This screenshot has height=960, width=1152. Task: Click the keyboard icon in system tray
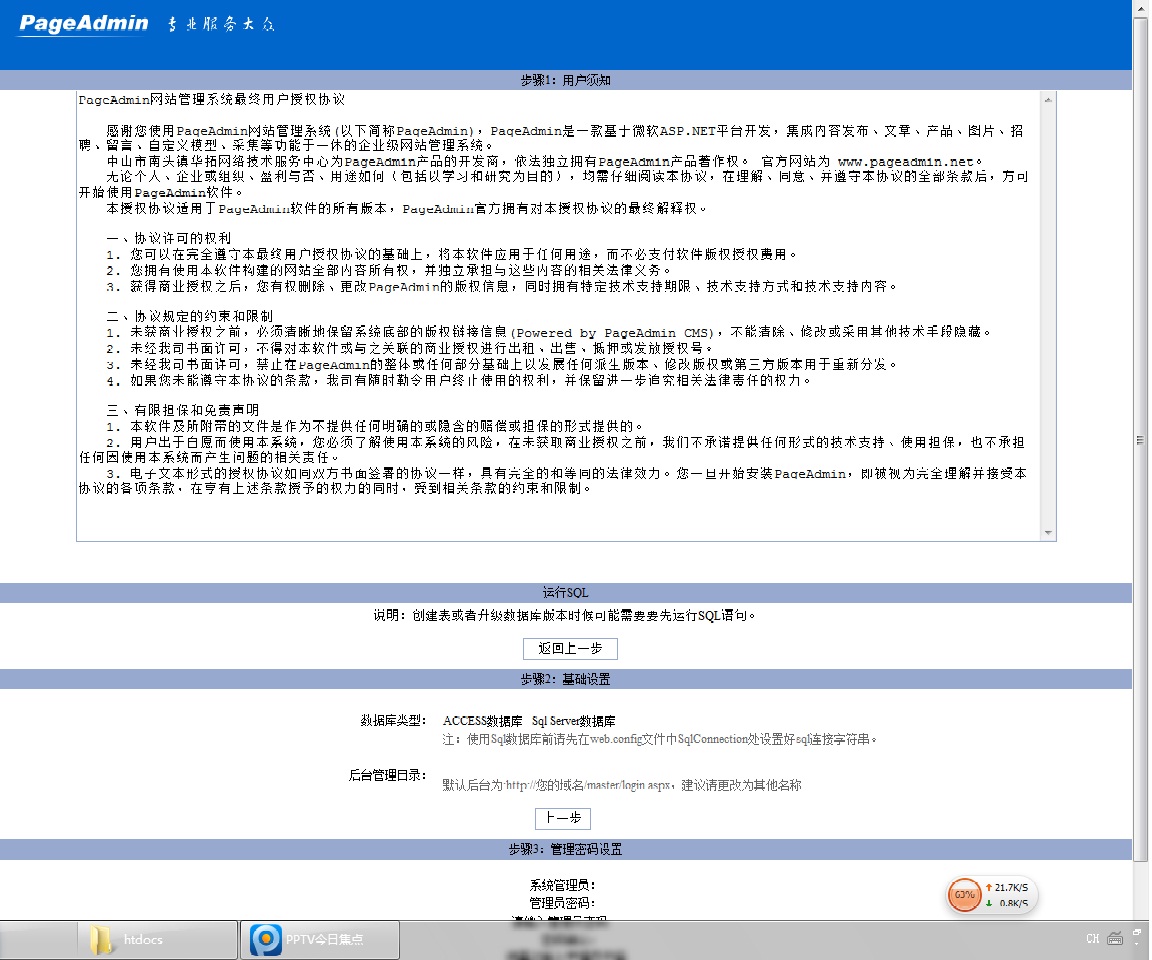[1116, 938]
